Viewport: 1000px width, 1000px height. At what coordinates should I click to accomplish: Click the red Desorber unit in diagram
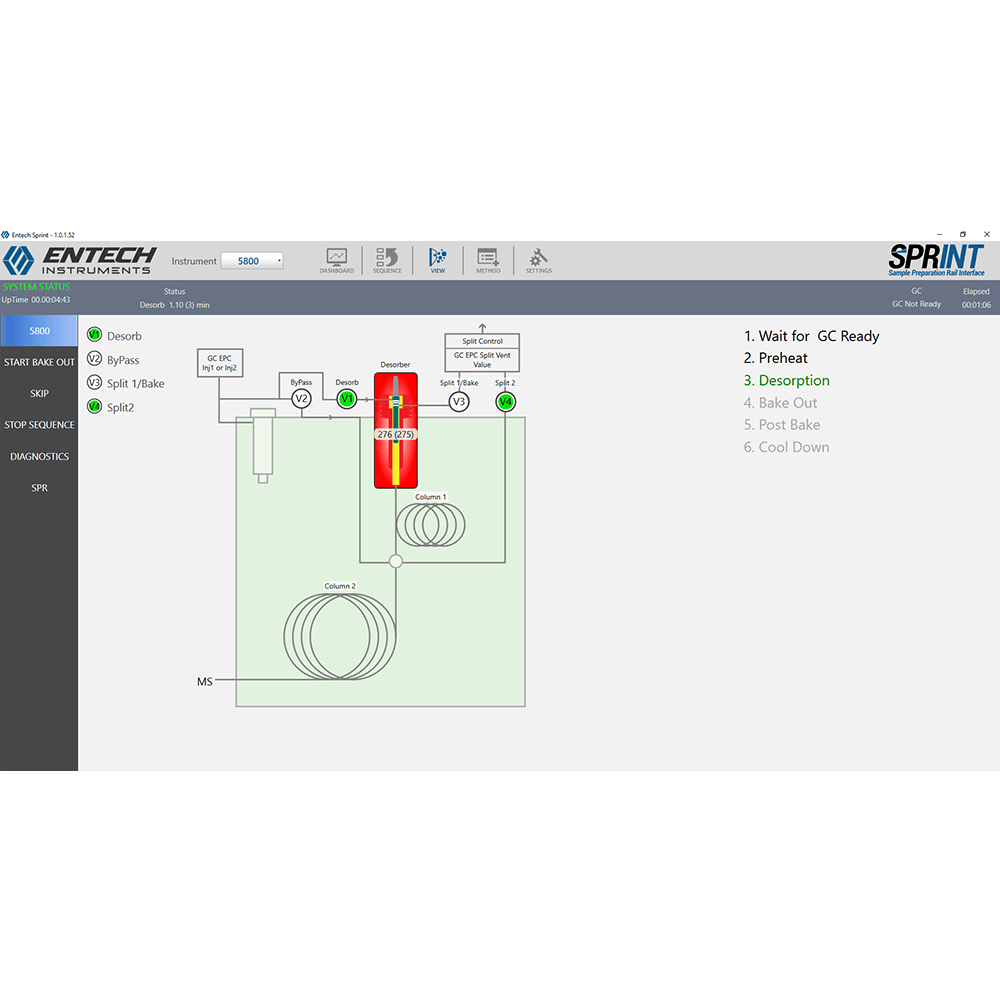pos(395,430)
